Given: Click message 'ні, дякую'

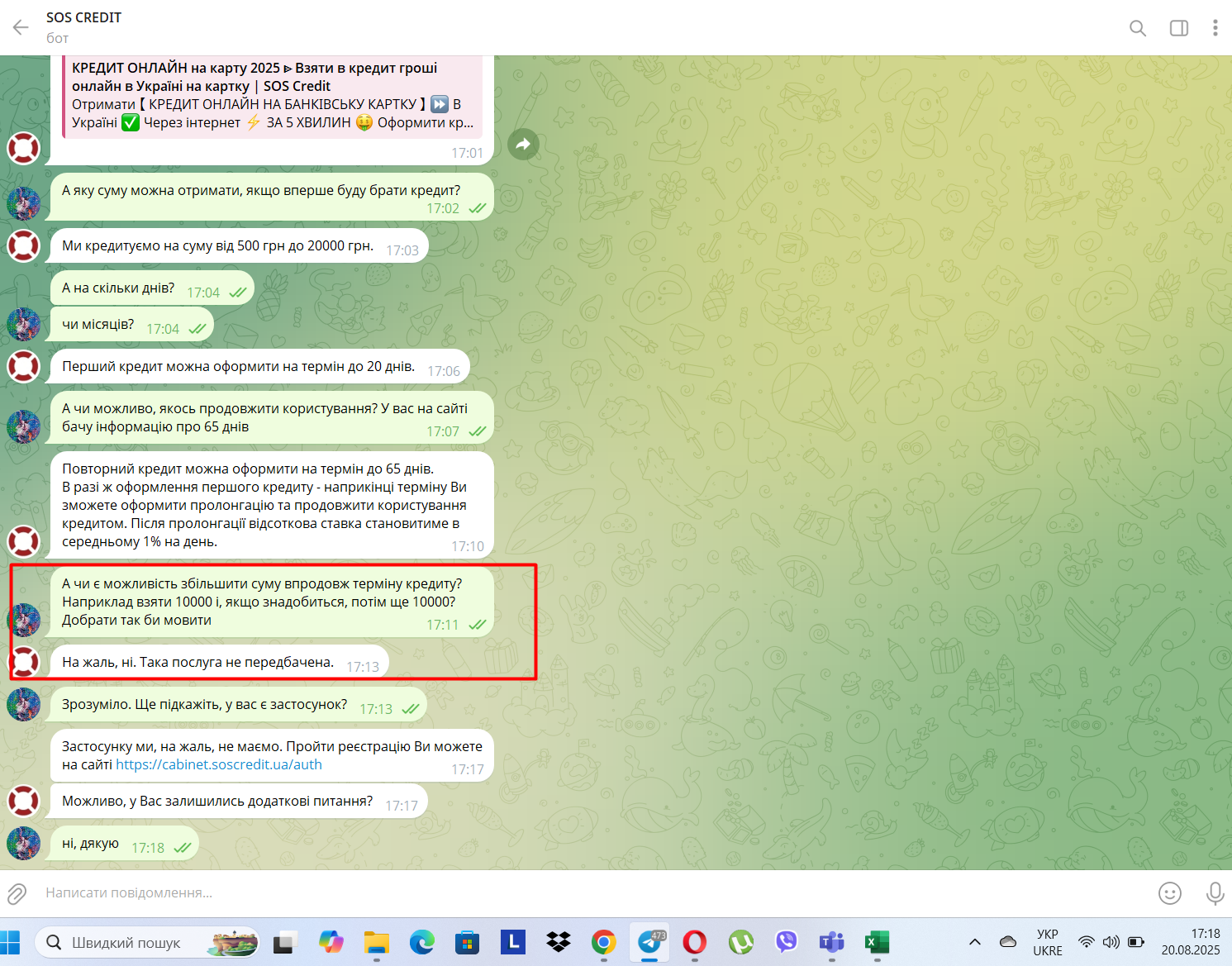Looking at the screenshot, I should 125,844.
